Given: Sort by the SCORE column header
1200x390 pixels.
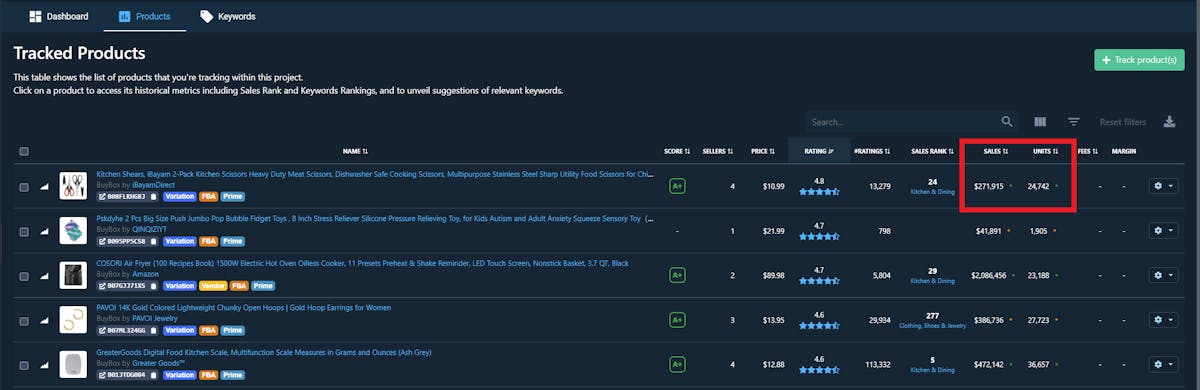Looking at the screenshot, I should (x=677, y=152).
